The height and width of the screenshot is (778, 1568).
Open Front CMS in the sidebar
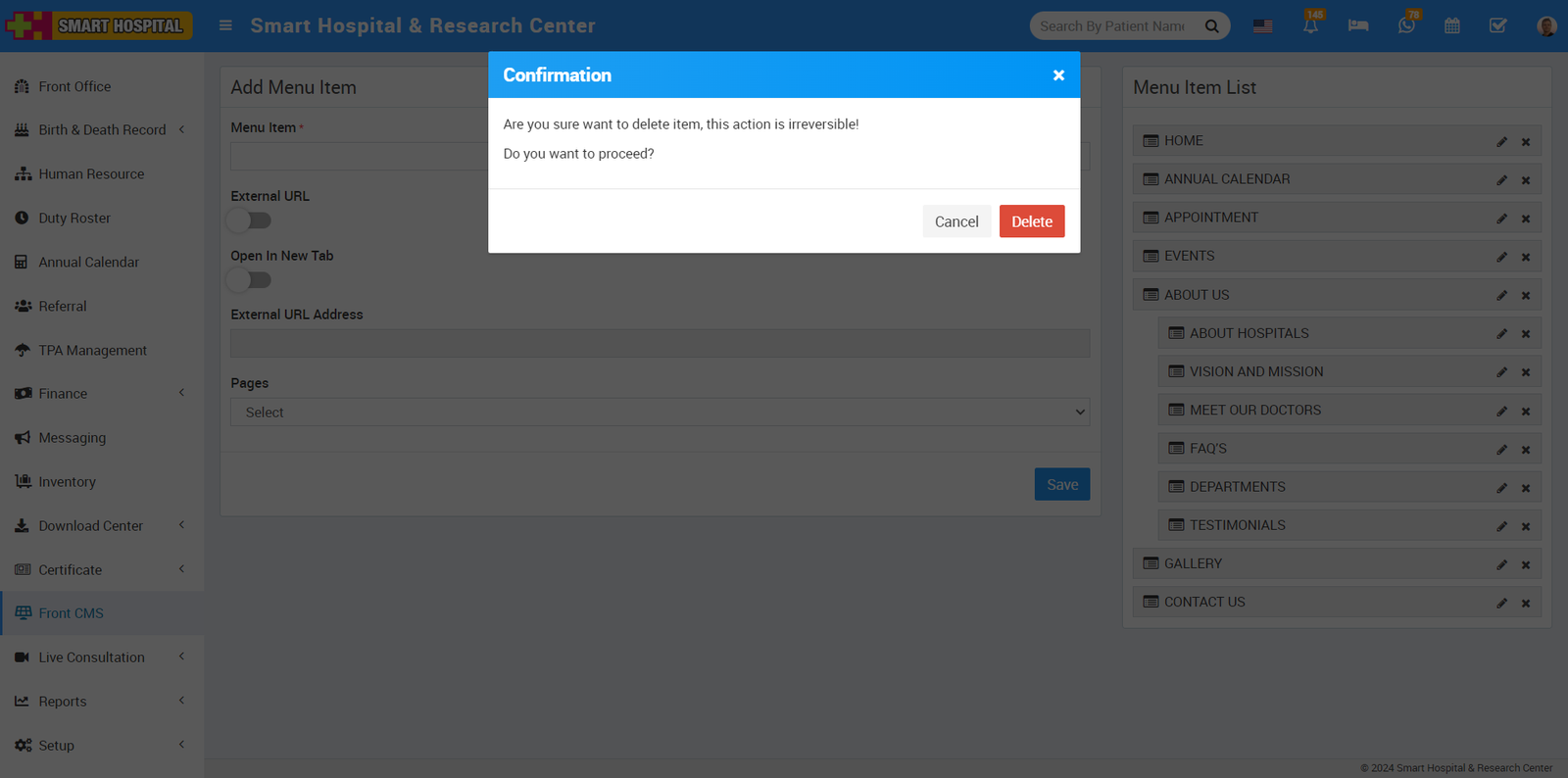(71, 613)
